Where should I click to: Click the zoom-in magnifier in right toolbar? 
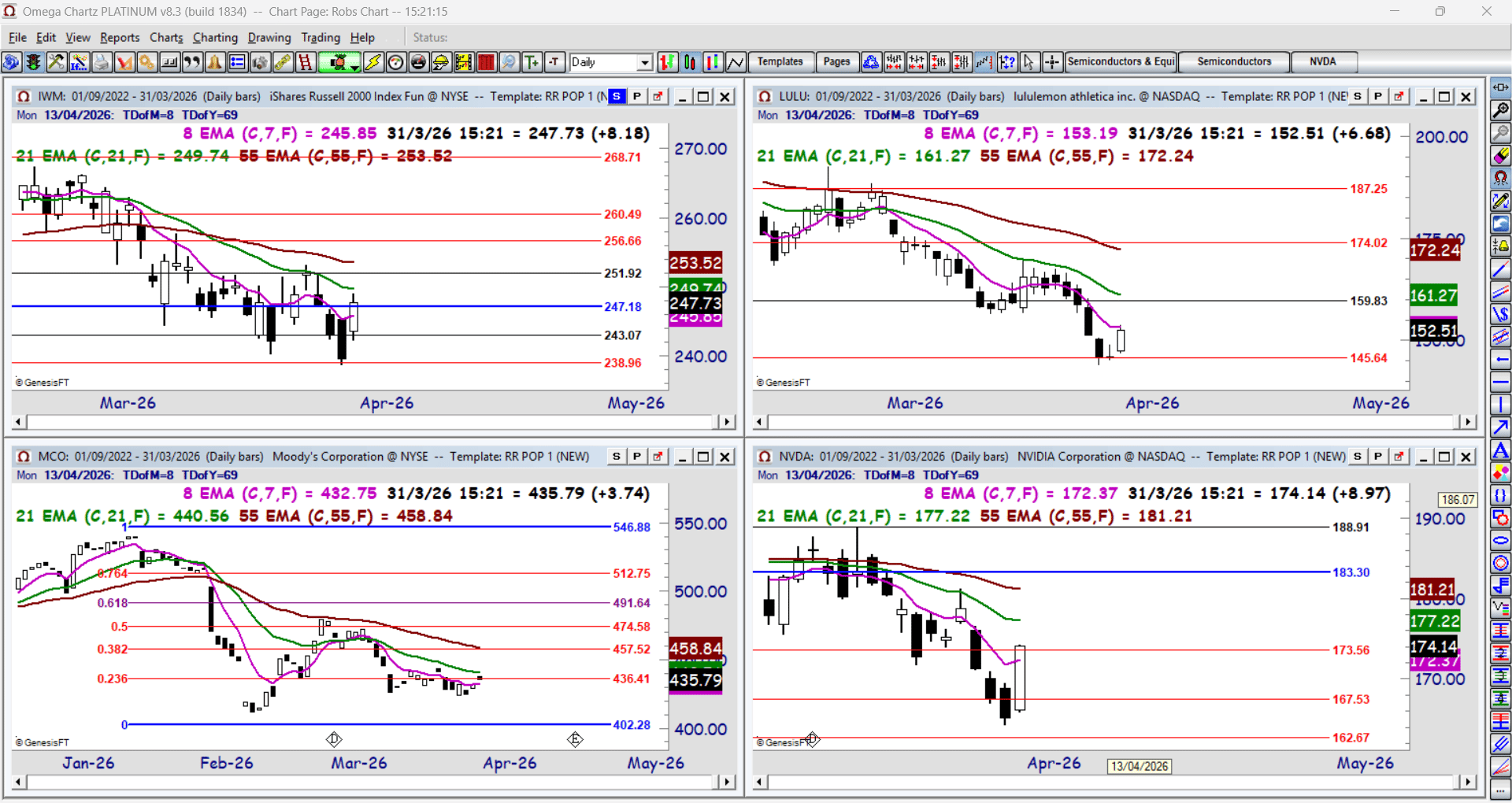click(x=1501, y=109)
